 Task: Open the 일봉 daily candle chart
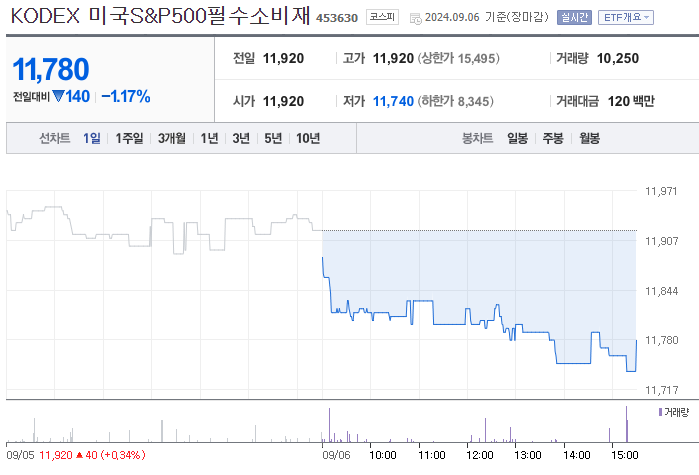(517, 138)
